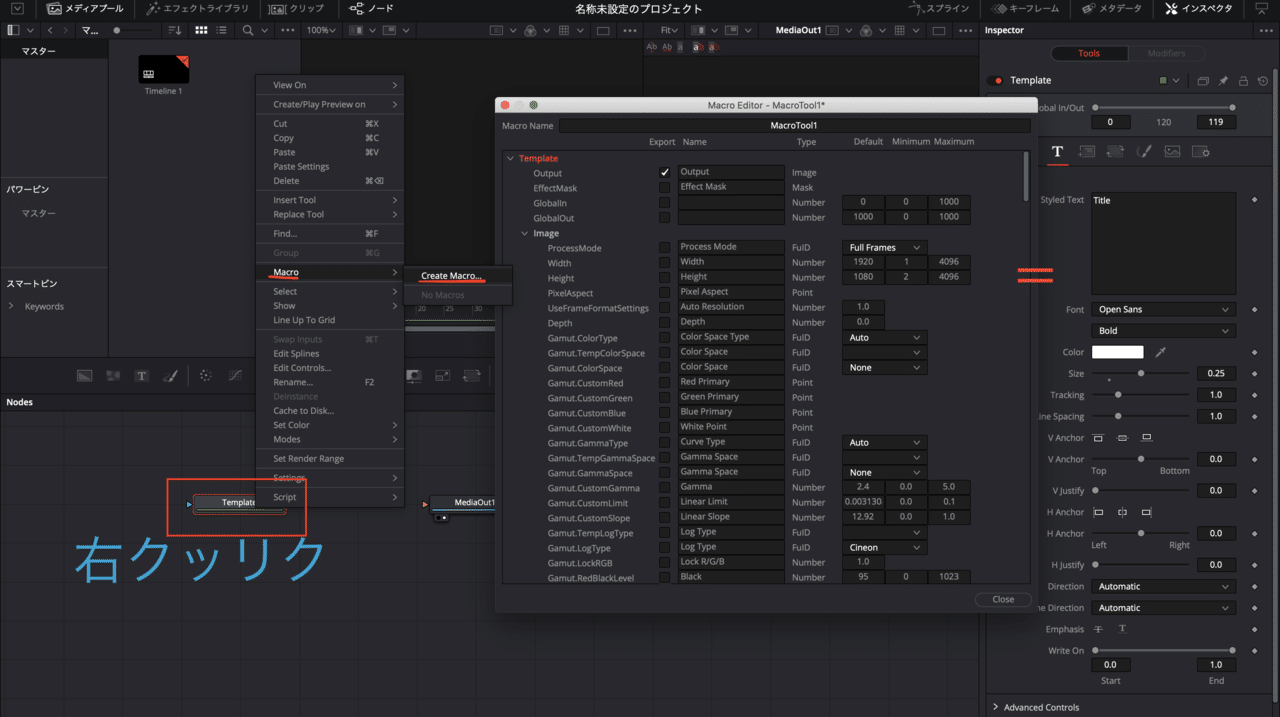The width and height of the screenshot is (1280, 717).
Task: Open the Layout tab icon in Inspector
Action: pyautogui.click(x=1087, y=151)
